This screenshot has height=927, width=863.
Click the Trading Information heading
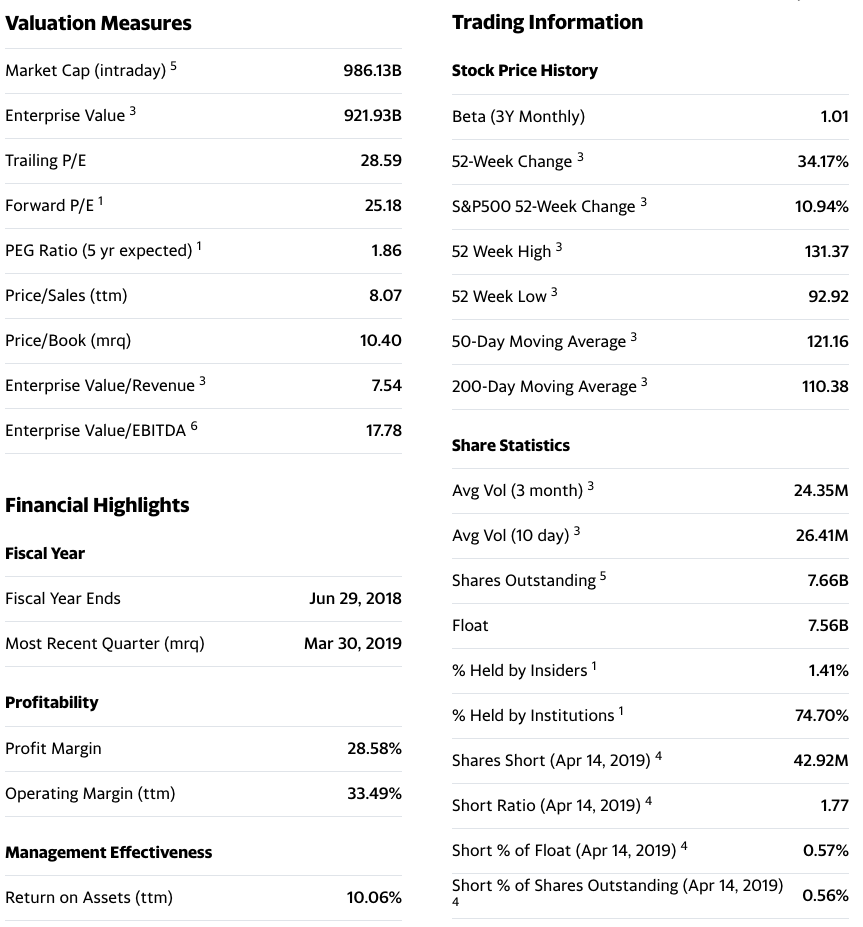click(x=547, y=22)
